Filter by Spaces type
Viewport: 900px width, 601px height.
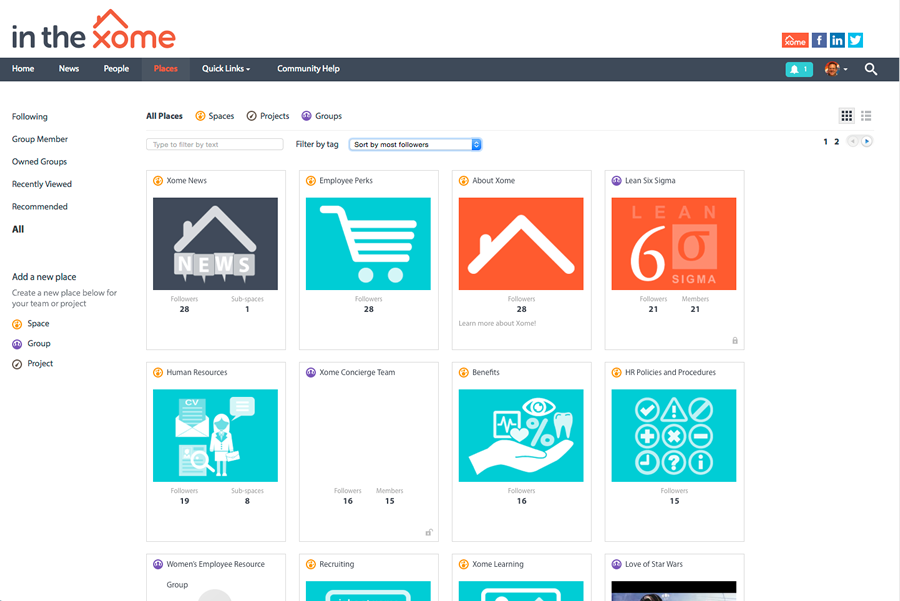click(x=215, y=116)
